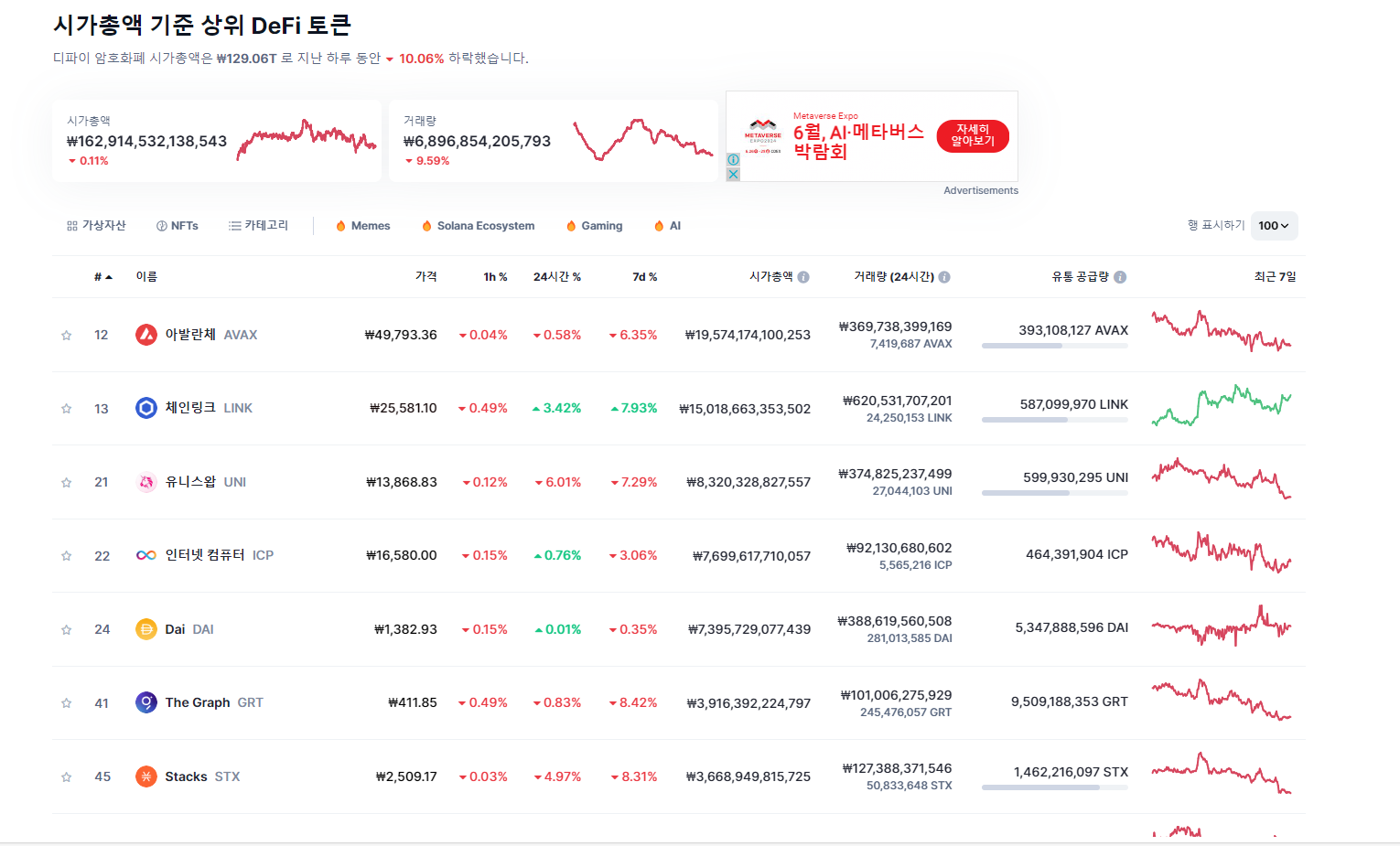Viewport: 1400px width, 846px height.
Task: Add The Graph GRT to watchlist star
Action: point(66,703)
